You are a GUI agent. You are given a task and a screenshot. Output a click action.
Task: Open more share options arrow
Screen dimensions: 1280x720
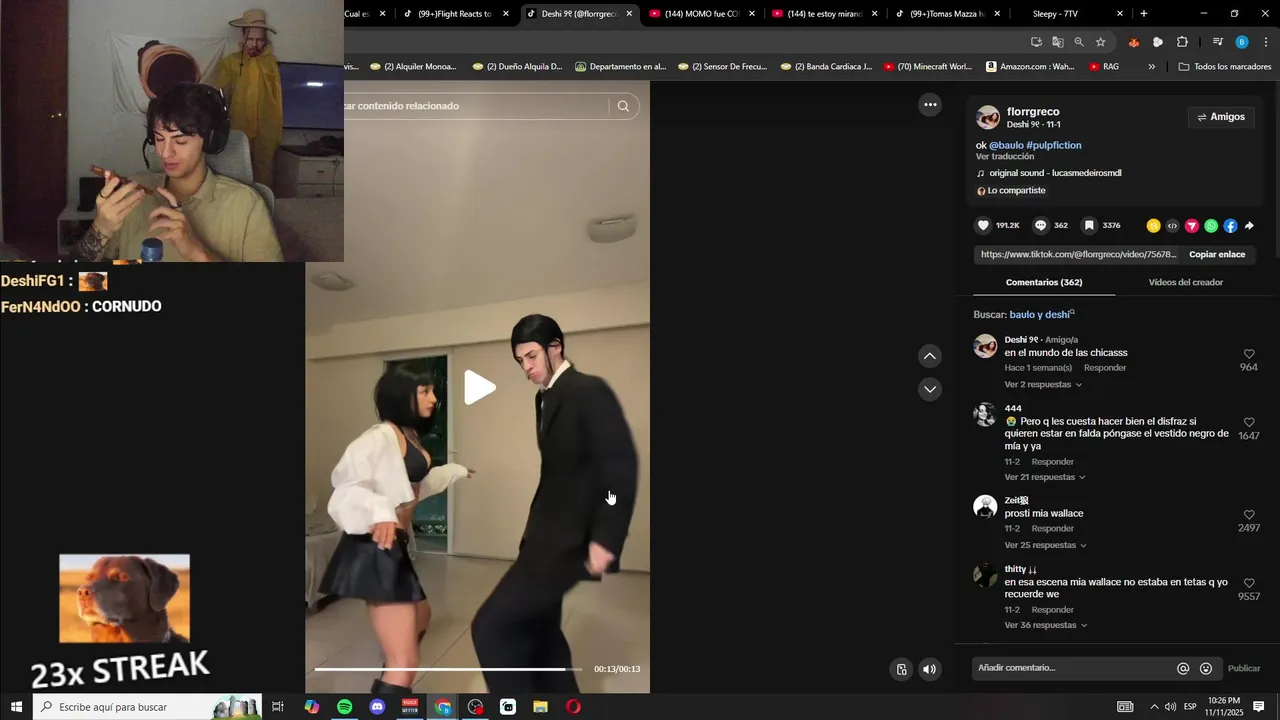pos(1249,226)
